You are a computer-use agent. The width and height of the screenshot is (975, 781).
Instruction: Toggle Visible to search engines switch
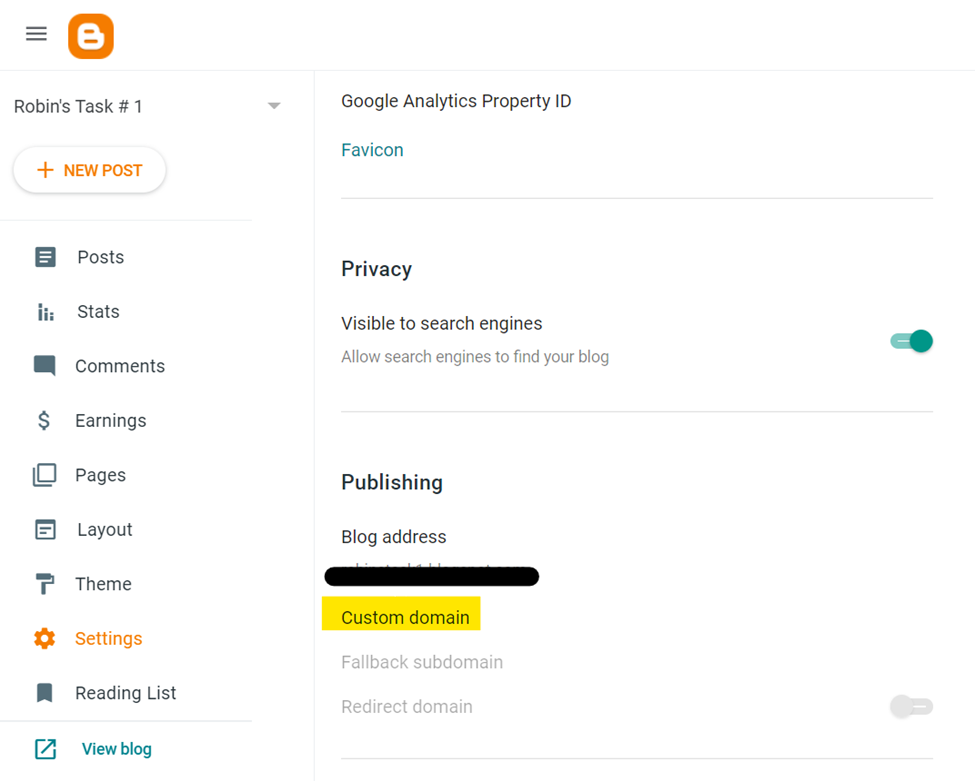pos(911,341)
